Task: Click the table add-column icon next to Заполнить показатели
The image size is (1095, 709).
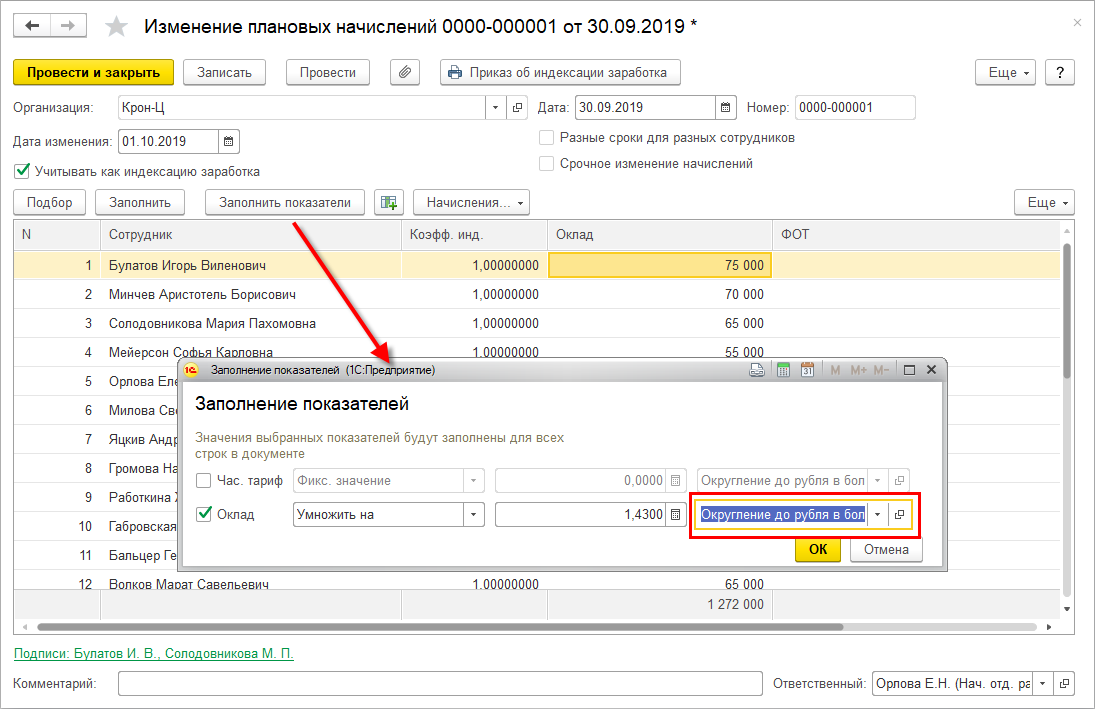Action: click(388, 202)
